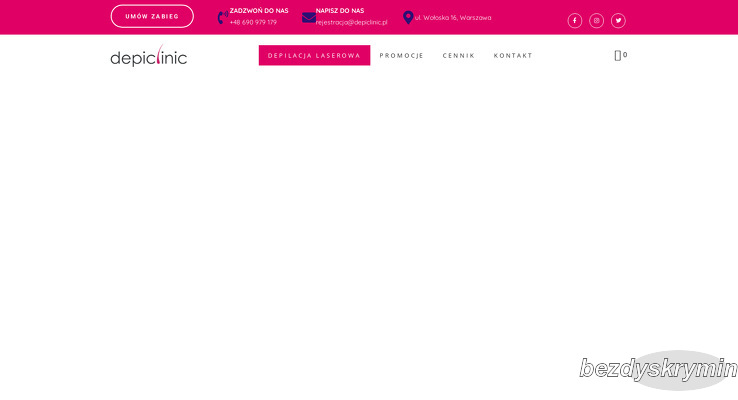Click the ul. Wołoska 16, Warszawa address

tap(453, 18)
